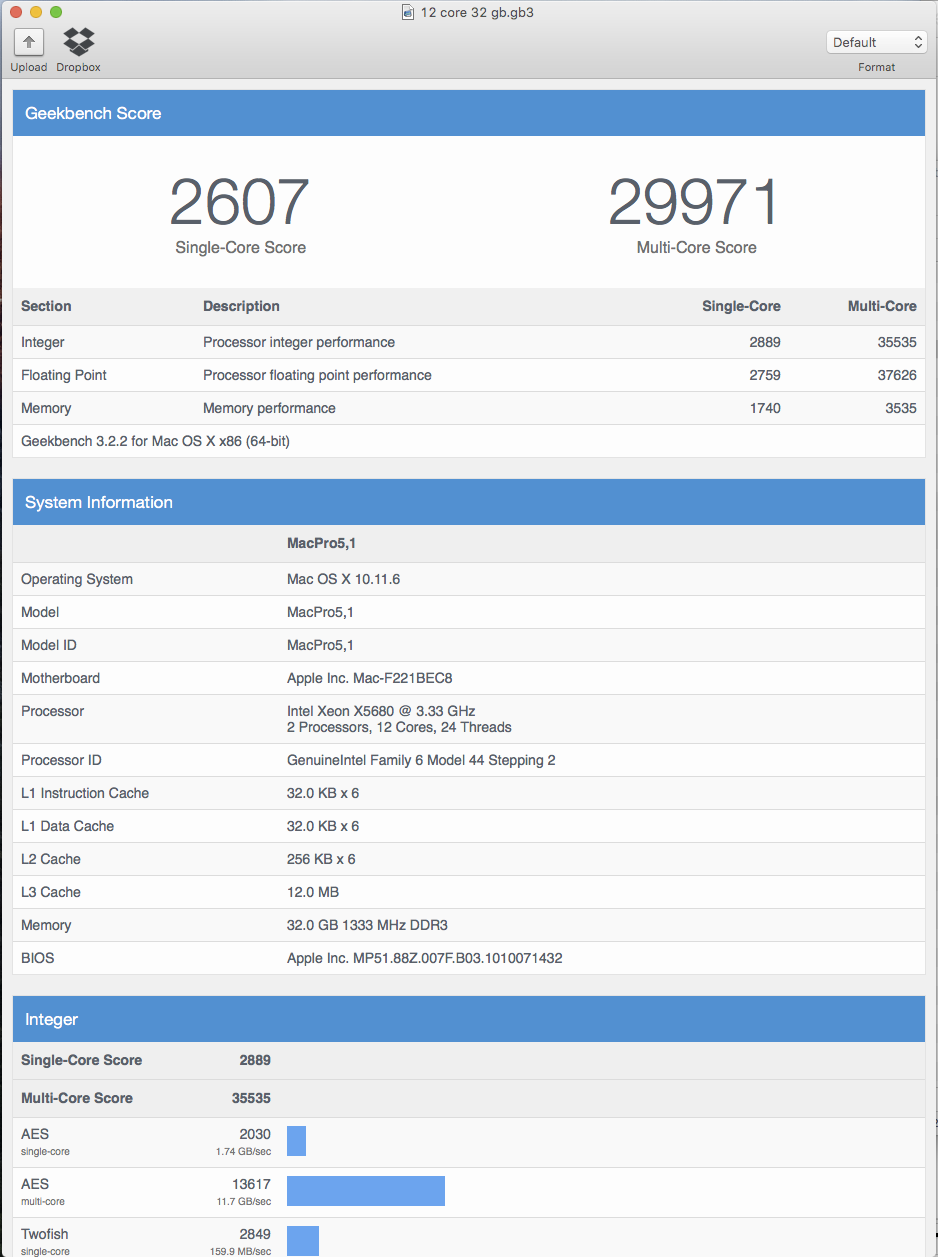Click the Upload toolbar icon

[x=29, y=42]
